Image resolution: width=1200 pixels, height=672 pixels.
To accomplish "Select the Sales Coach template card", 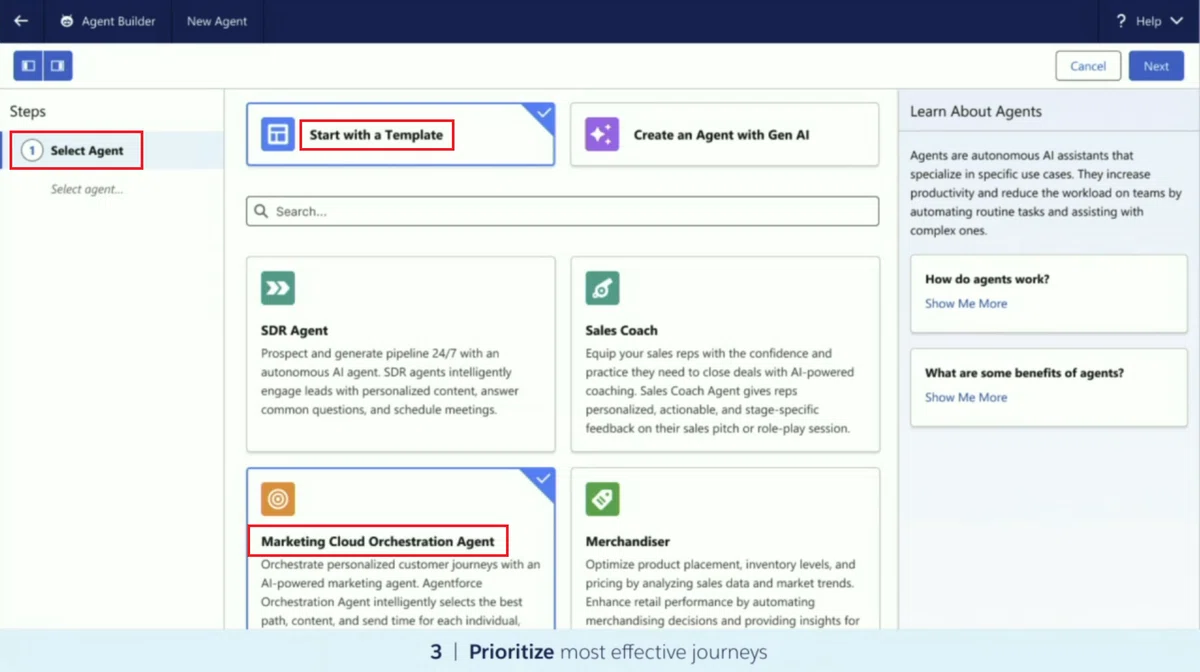I will (x=725, y=354).
